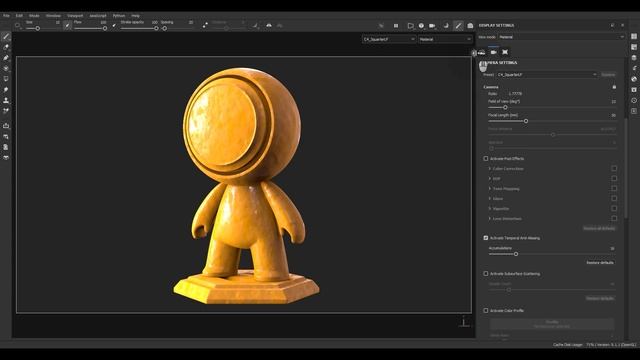Open the Iray render mode icon
Image resolution: width=640 pixels, height=360 pixels.
coord(470,26)
